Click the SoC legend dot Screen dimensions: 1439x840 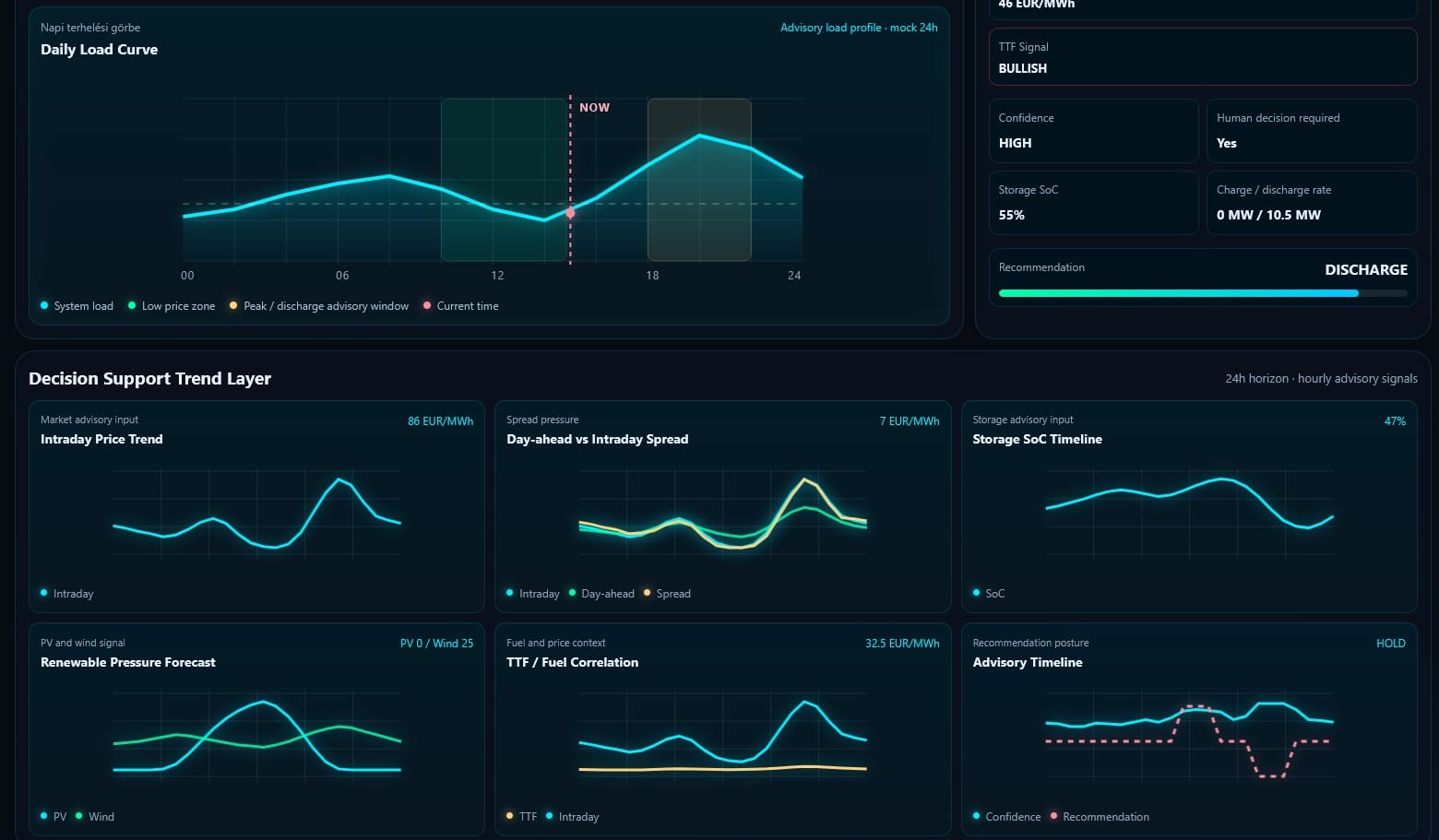[x=977, y=593]
